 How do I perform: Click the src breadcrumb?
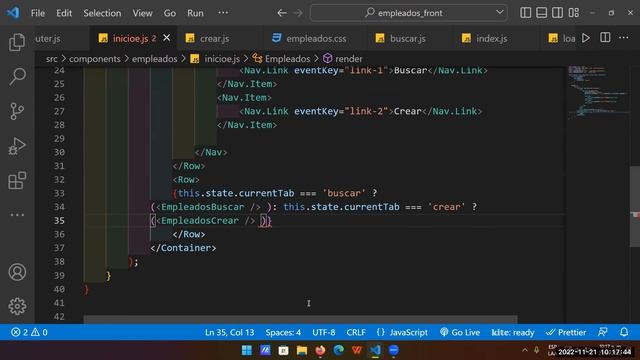click(51, 59)
